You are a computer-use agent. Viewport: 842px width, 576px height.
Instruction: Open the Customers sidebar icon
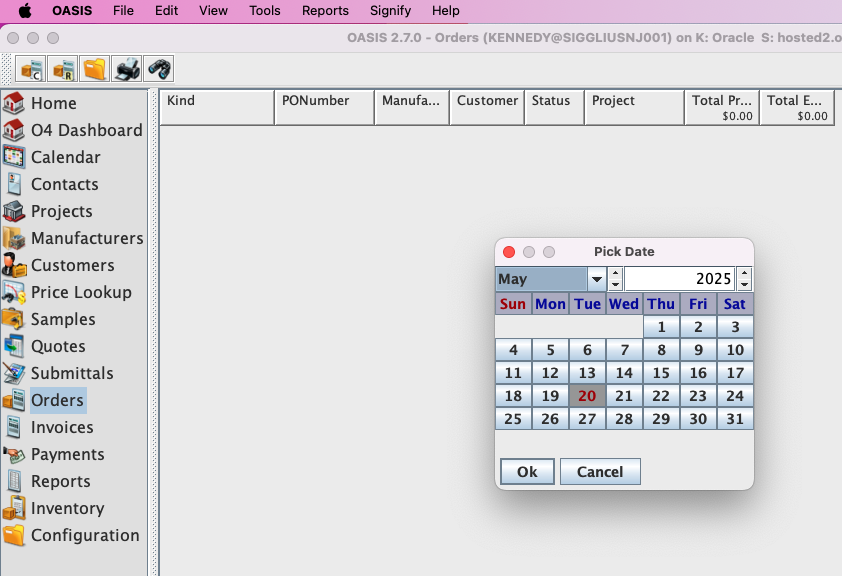(x=13, y=265)
